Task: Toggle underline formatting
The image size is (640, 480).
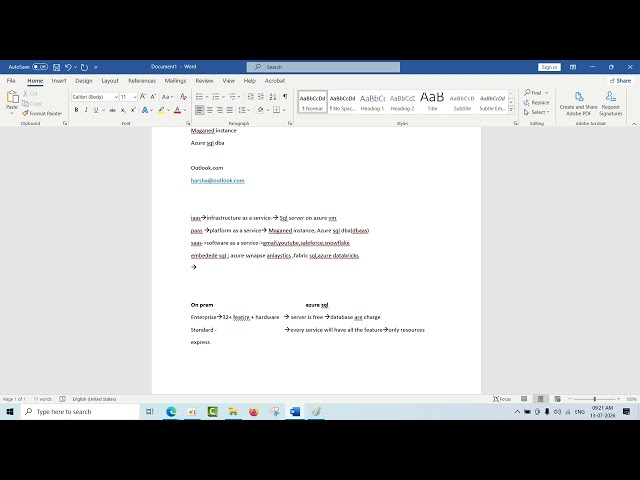Action: pyautogui.click(x=96, y=110)
